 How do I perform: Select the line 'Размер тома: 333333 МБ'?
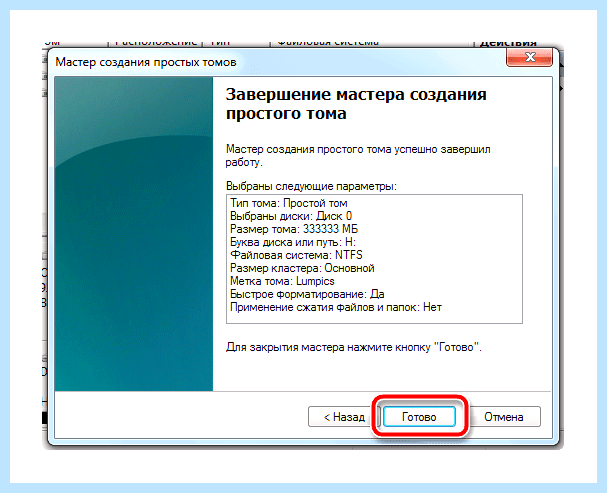(294, 229)
